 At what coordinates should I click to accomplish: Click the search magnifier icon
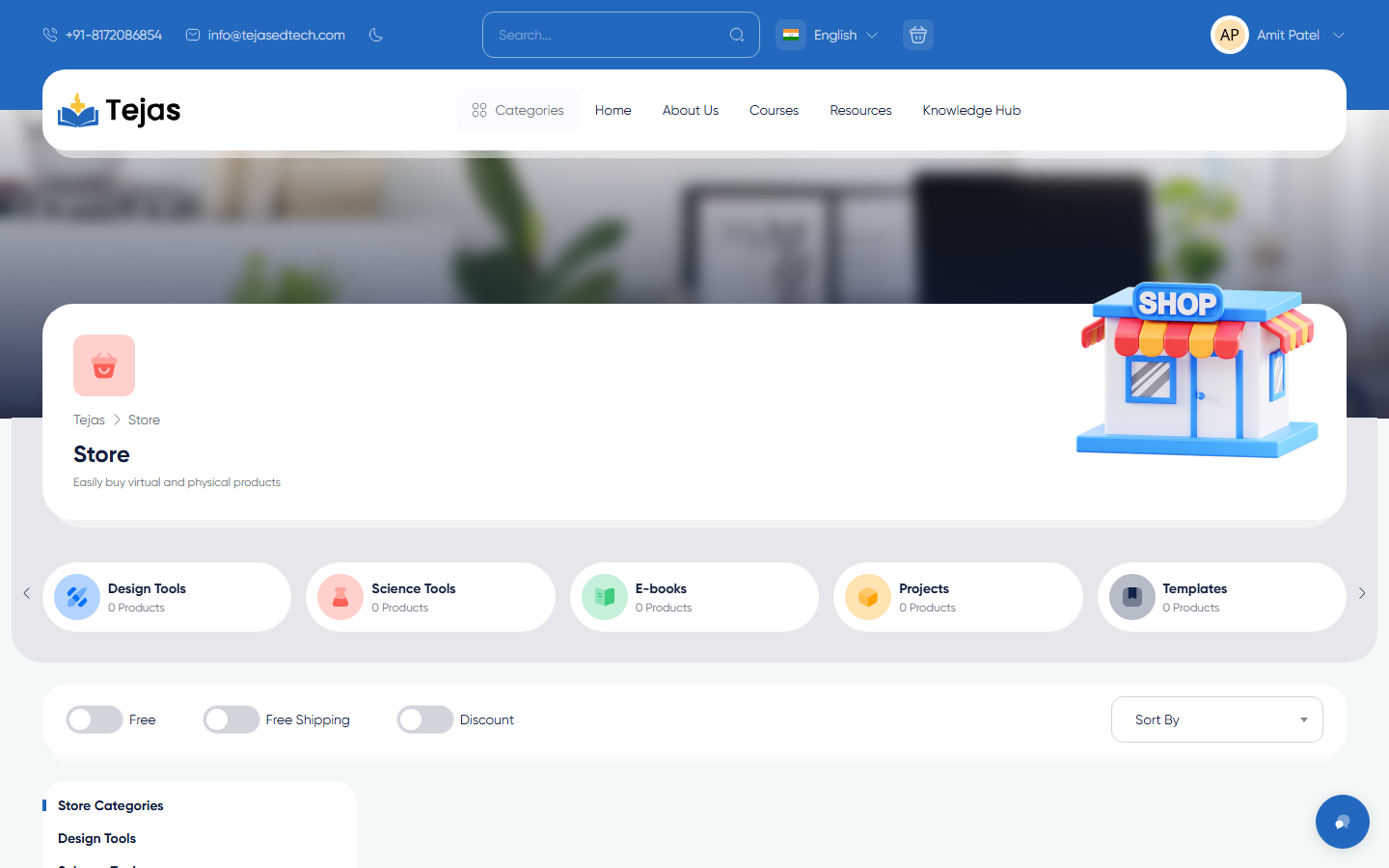737,35
